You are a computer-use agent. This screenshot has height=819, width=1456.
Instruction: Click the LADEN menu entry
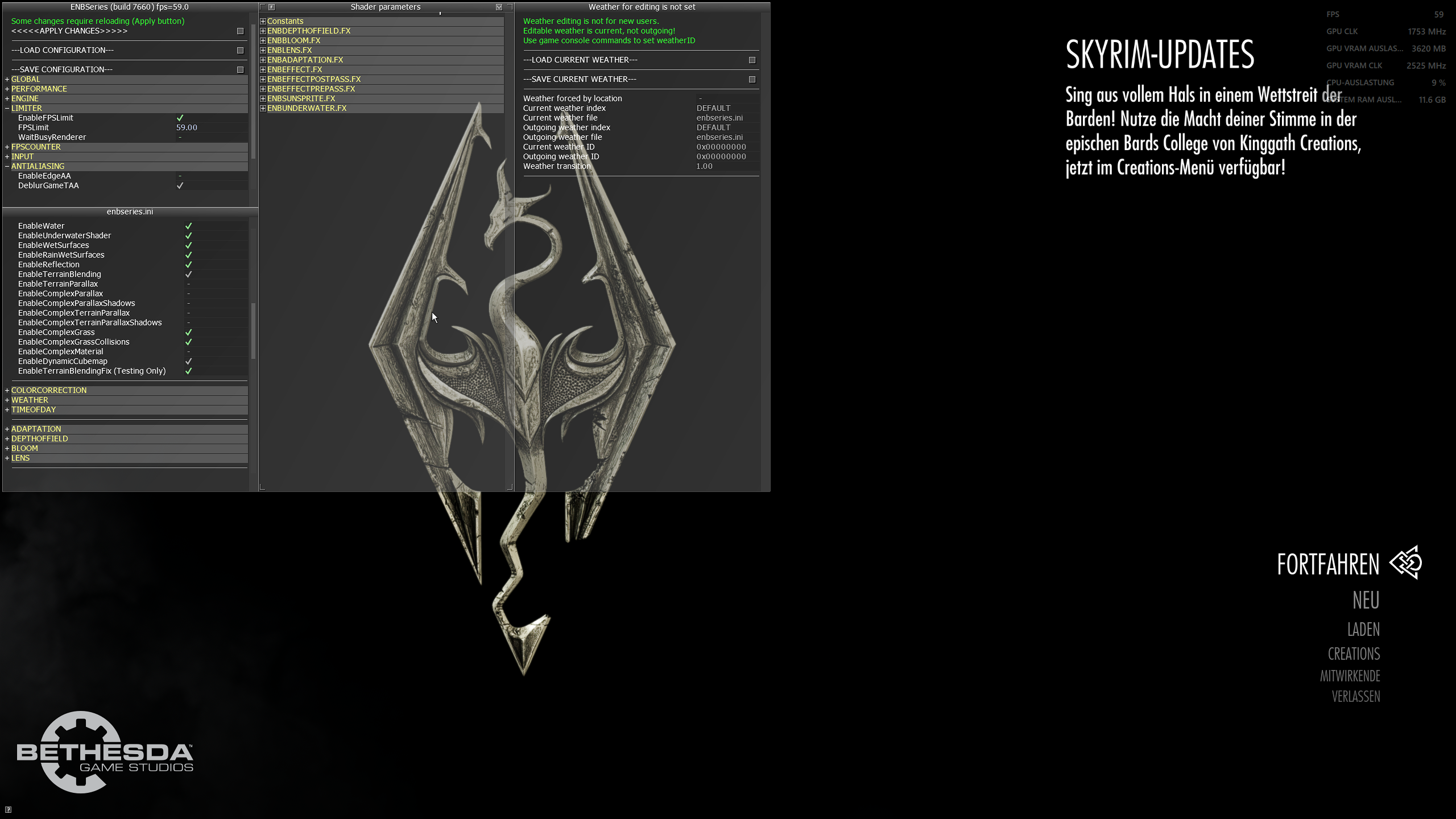tap(1363, 630)
